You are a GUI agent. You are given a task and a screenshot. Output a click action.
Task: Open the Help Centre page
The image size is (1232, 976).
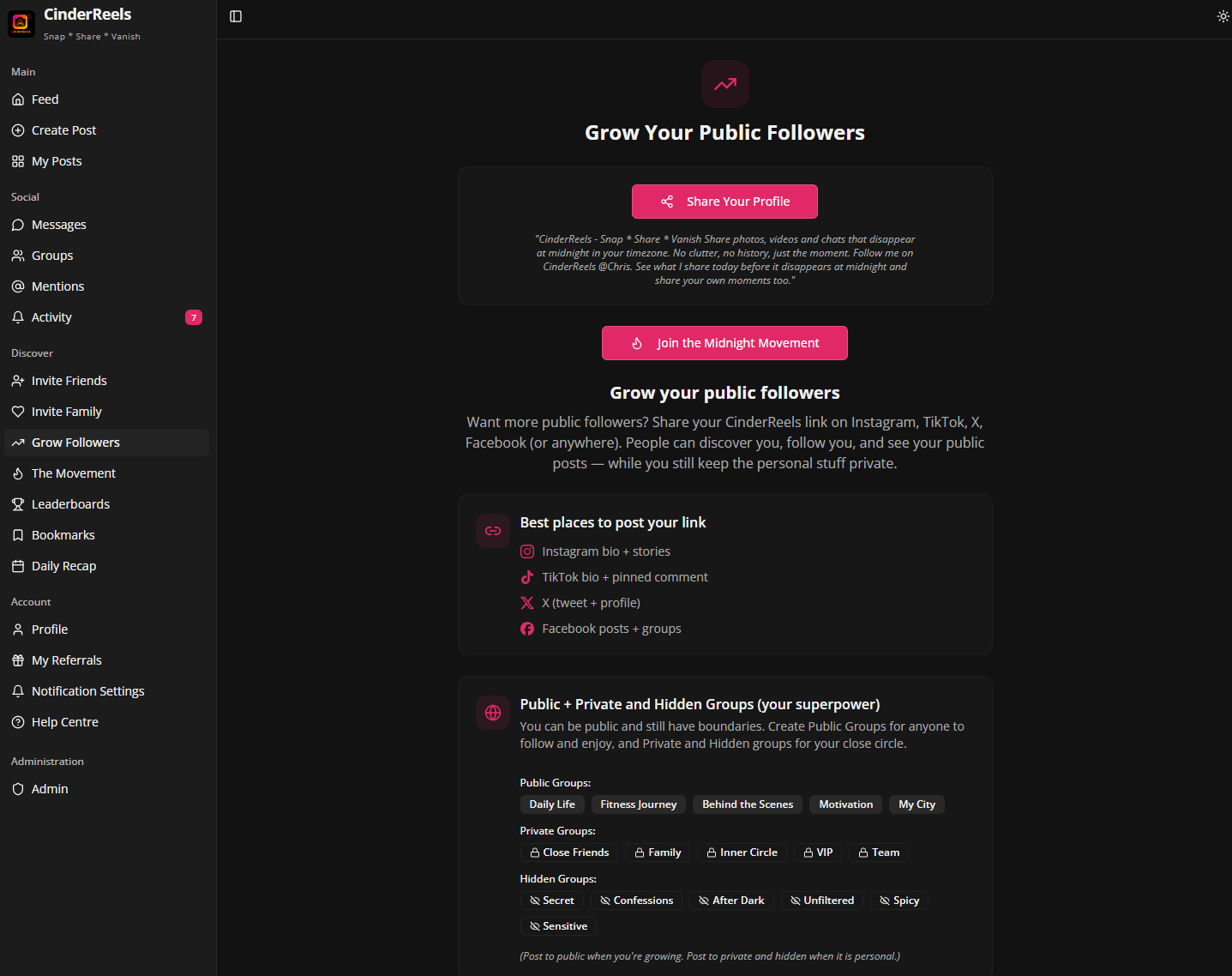106,722
